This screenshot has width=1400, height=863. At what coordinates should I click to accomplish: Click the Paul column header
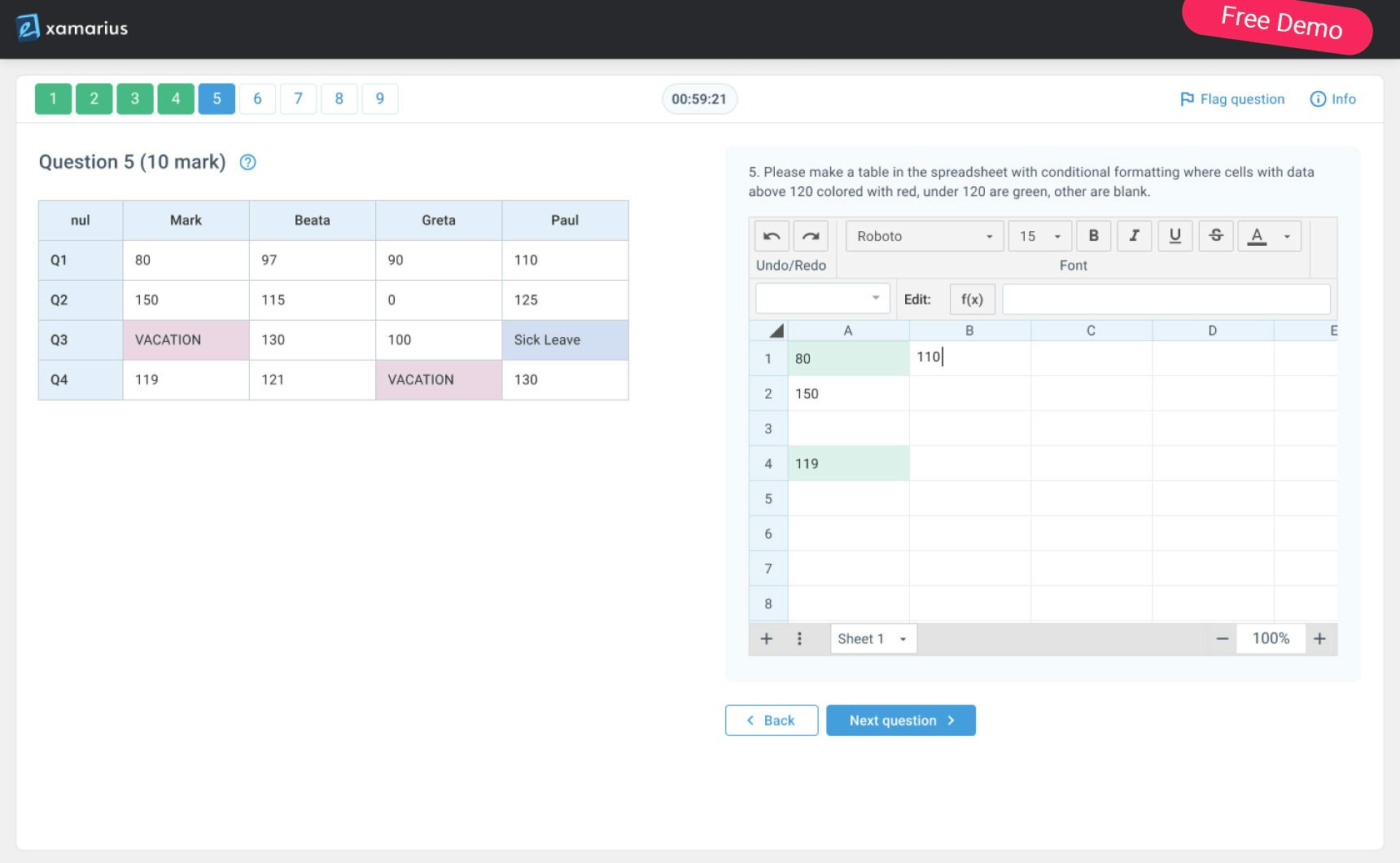pos(565,220)
